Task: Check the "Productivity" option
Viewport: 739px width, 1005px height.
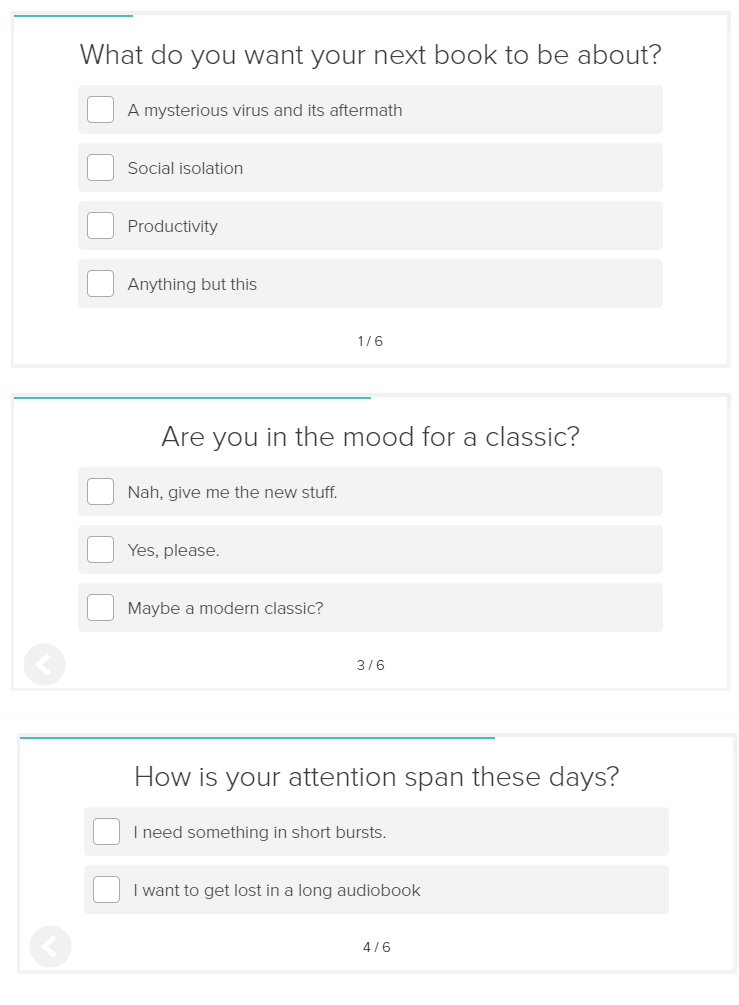Action: point(100,225)
